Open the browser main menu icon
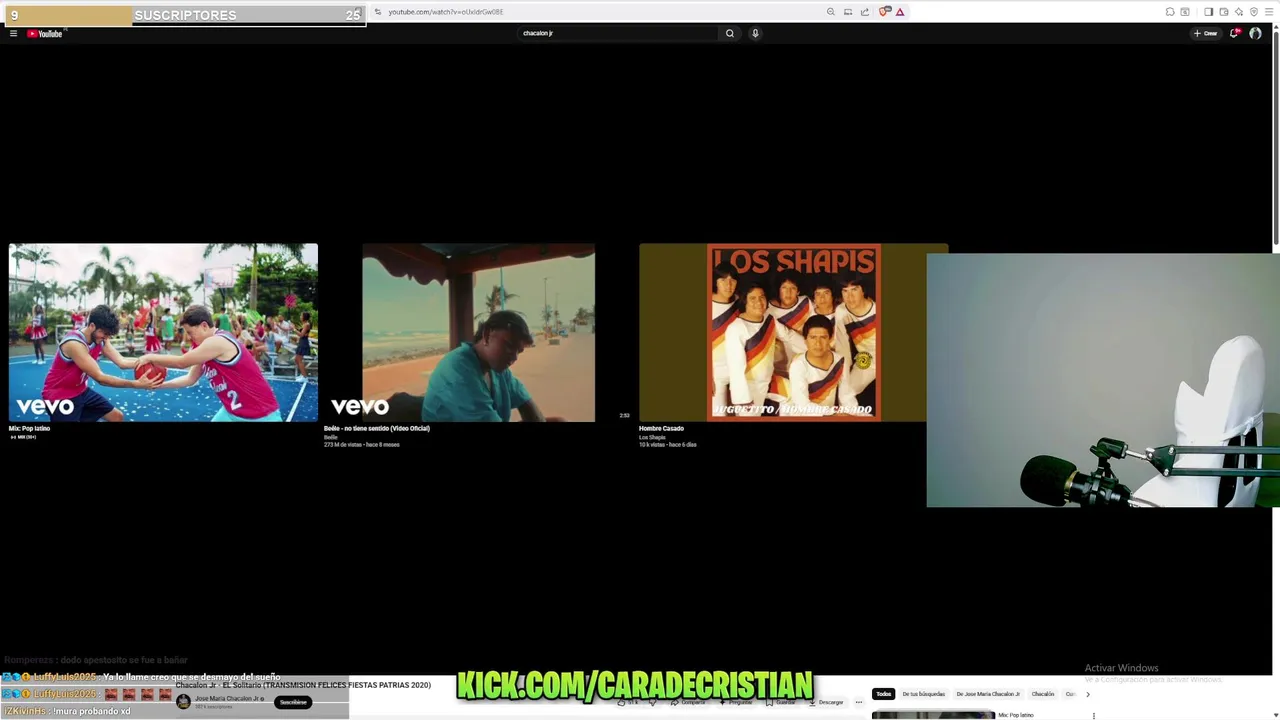This screenshot has height=720, width=1280. 1268,12
